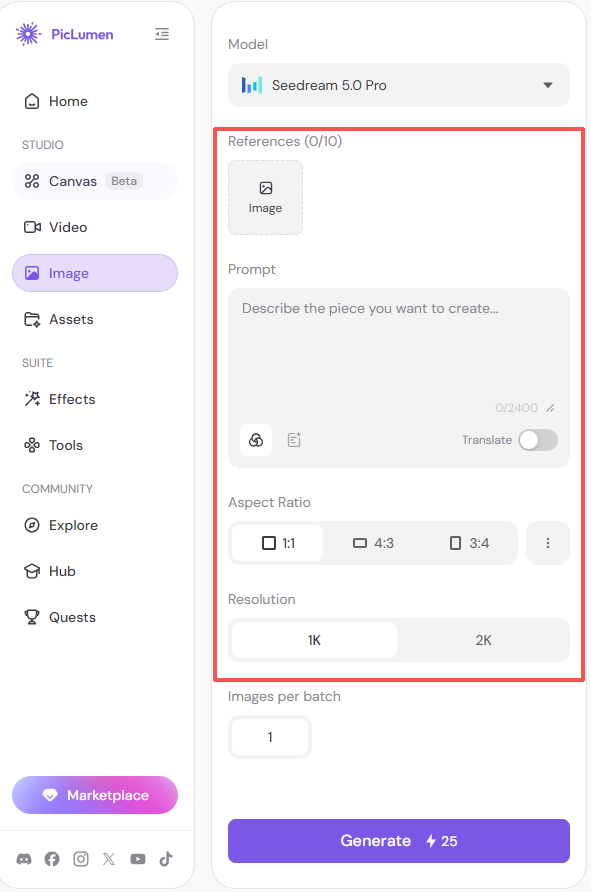Image resolution: width=591 pixels, height=892 pixels.
Task: Expand the Seedream 5.0 Pro model dropdown
Action: click(399, 85)
